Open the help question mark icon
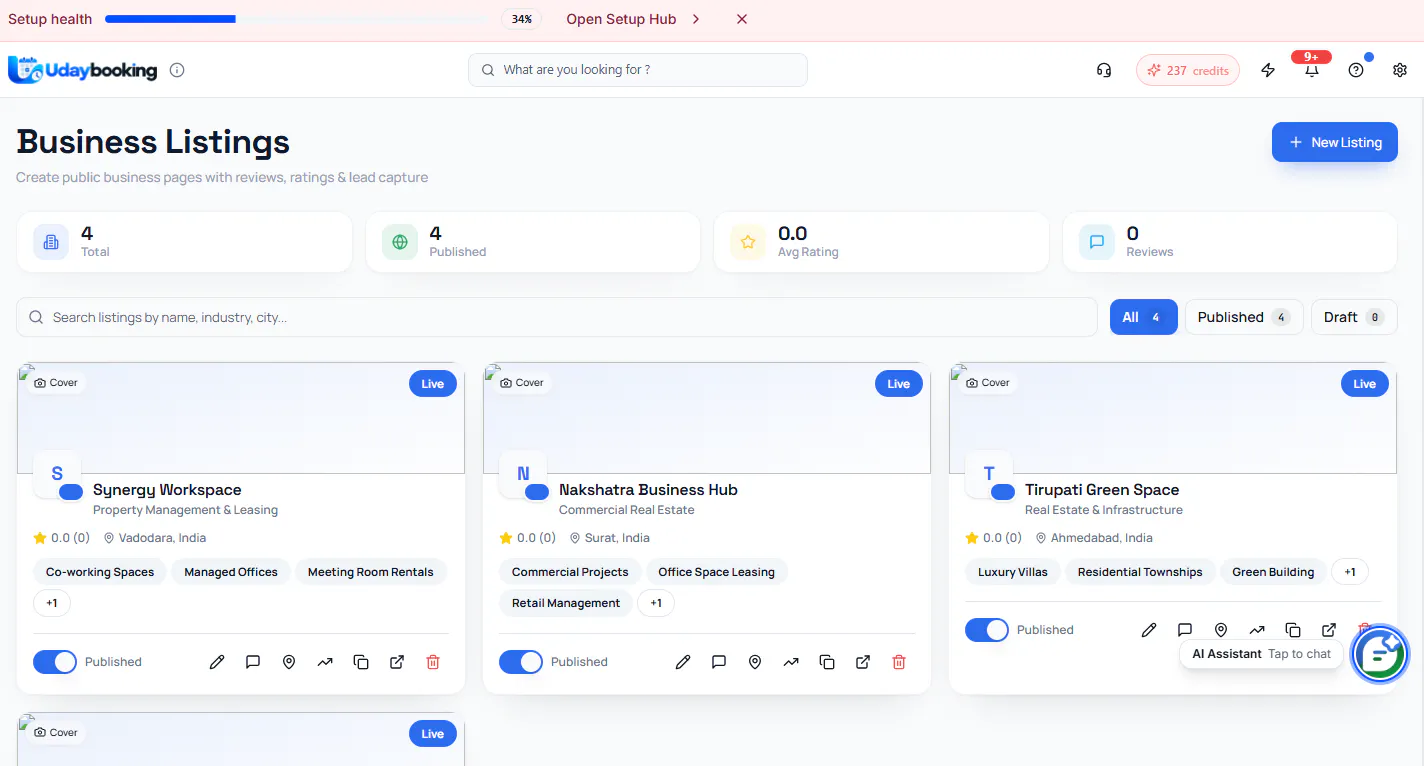1424x766 pixels. click(x=1356, y=70)
